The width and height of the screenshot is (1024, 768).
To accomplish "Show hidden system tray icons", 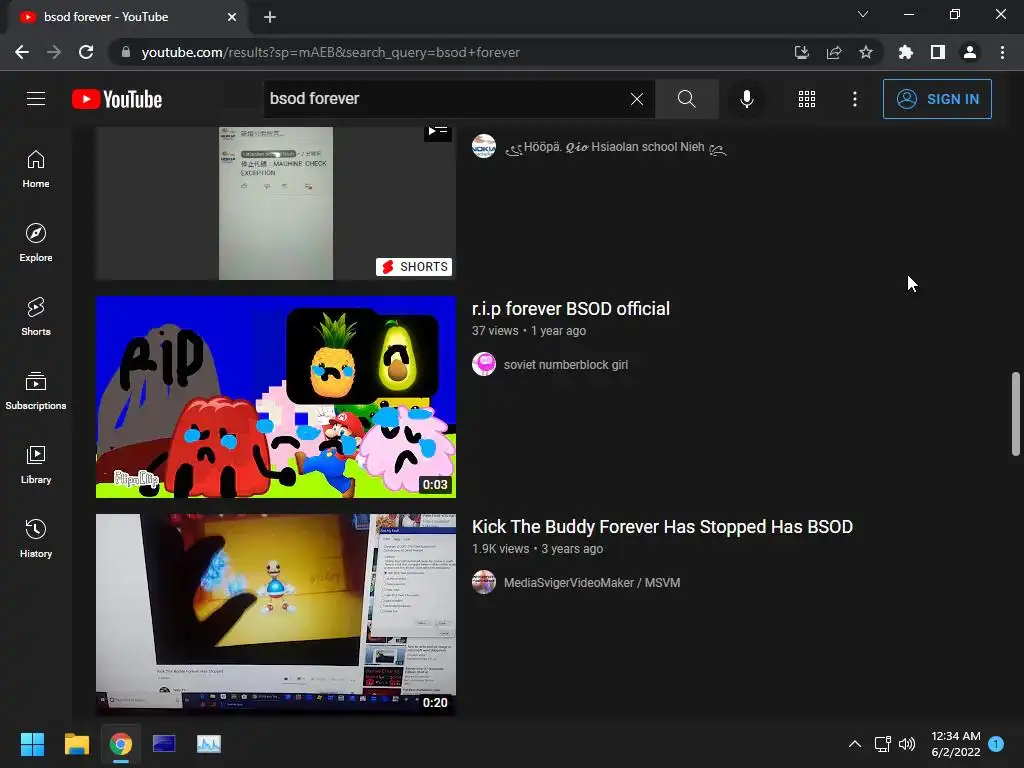I will pos(855,744).
